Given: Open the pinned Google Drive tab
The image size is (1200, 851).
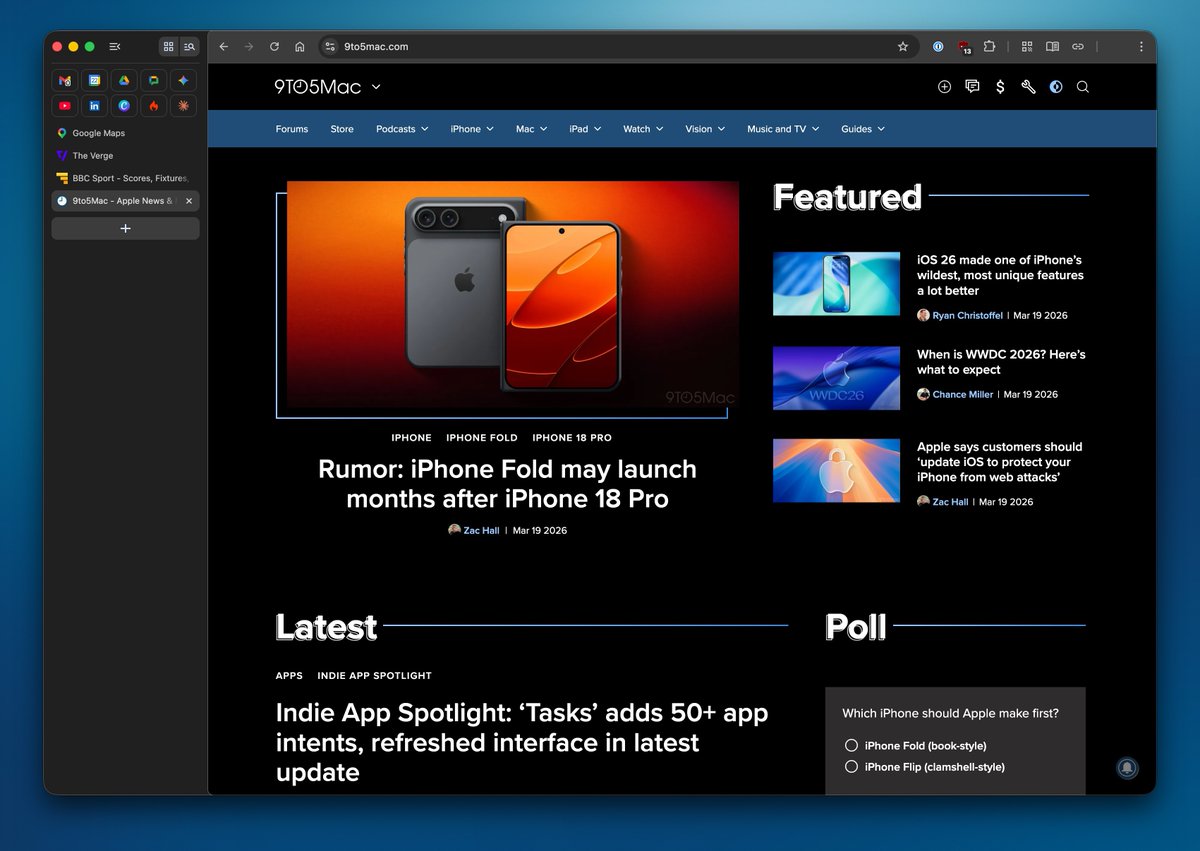Looking at the screenshot, I should [x=124, y=80].
